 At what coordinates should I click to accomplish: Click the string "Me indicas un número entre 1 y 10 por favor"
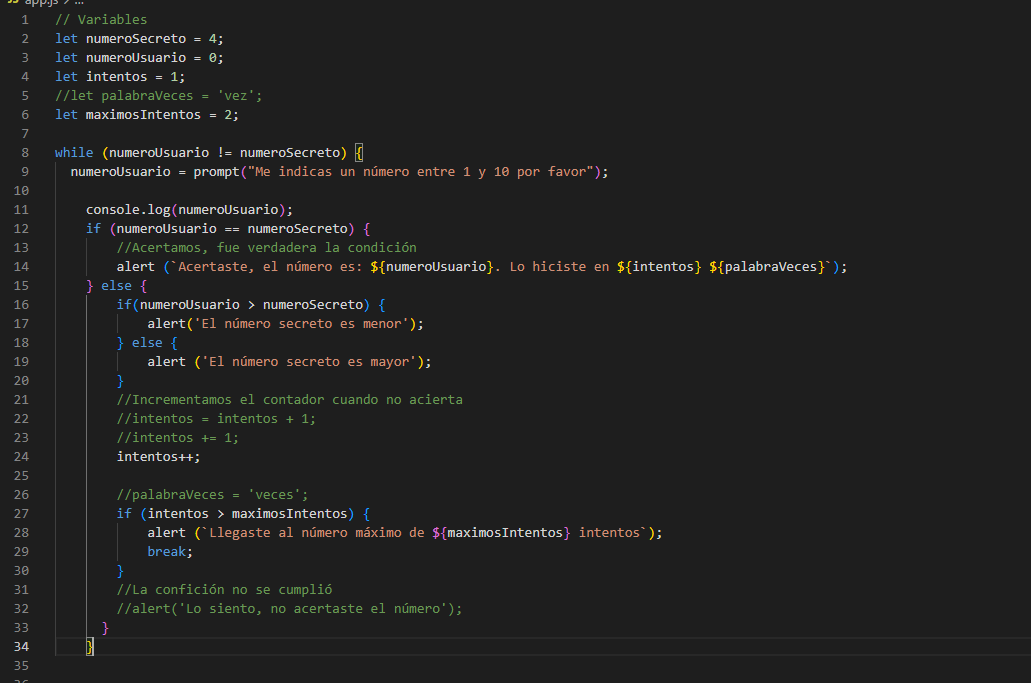click(x=420, y=172)
